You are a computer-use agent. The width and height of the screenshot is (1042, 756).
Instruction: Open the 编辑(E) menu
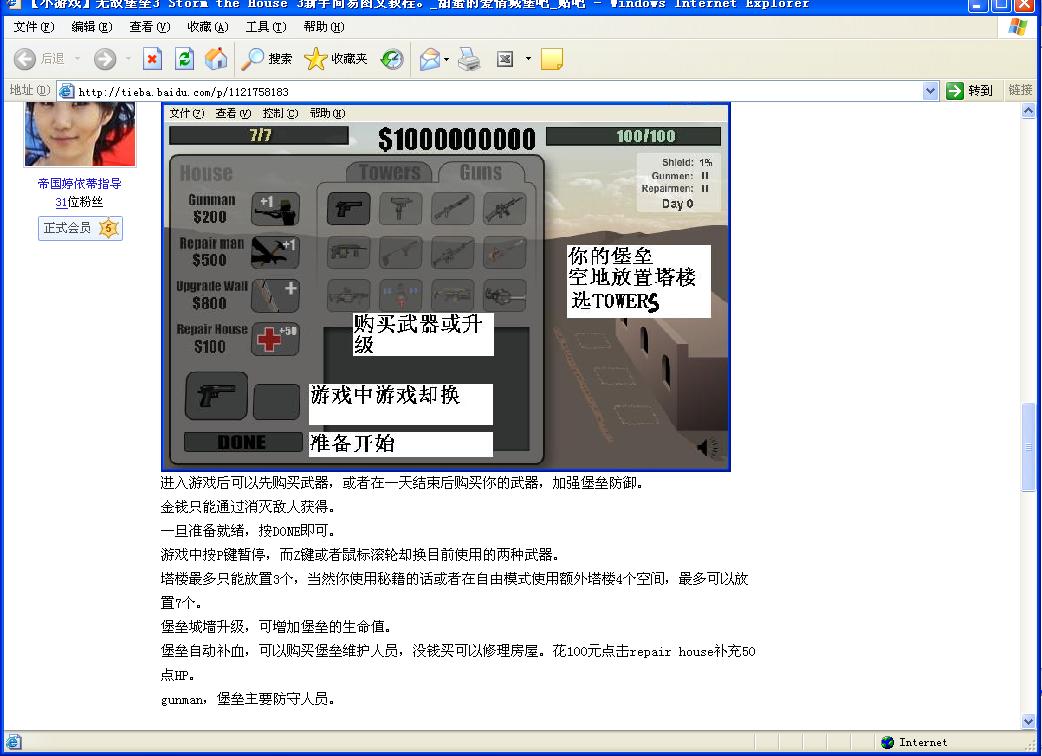pyautogui.click(x=92, y=27)
